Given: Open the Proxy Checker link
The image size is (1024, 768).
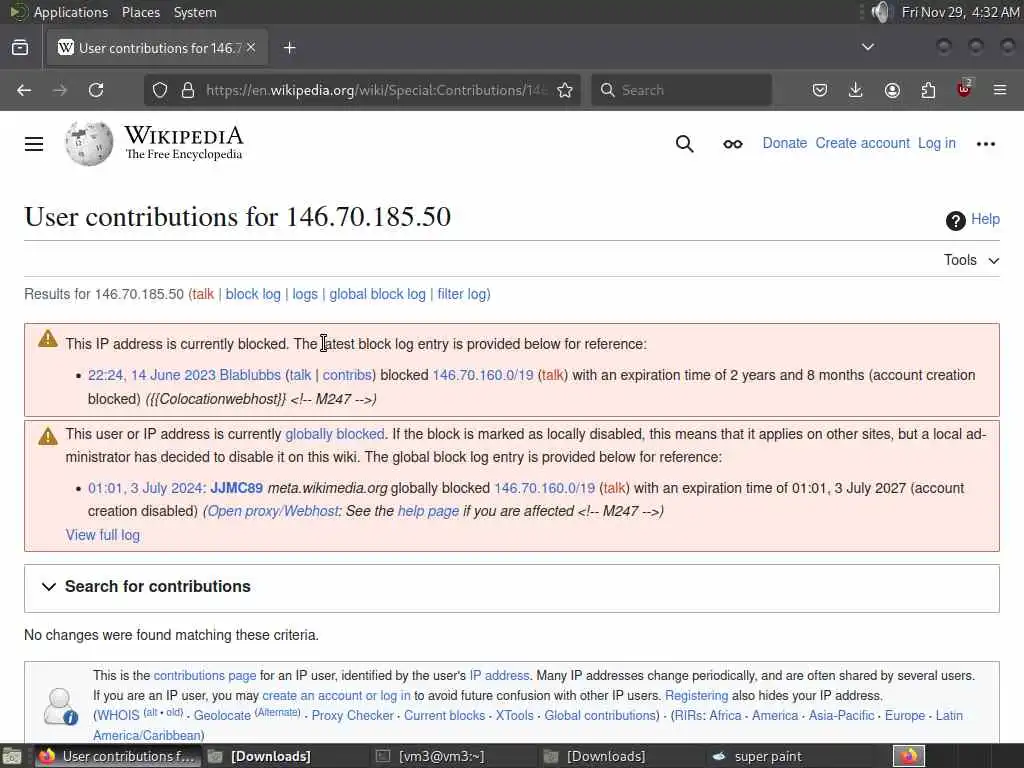Looking at the screenshot, I should click(353, 716).
